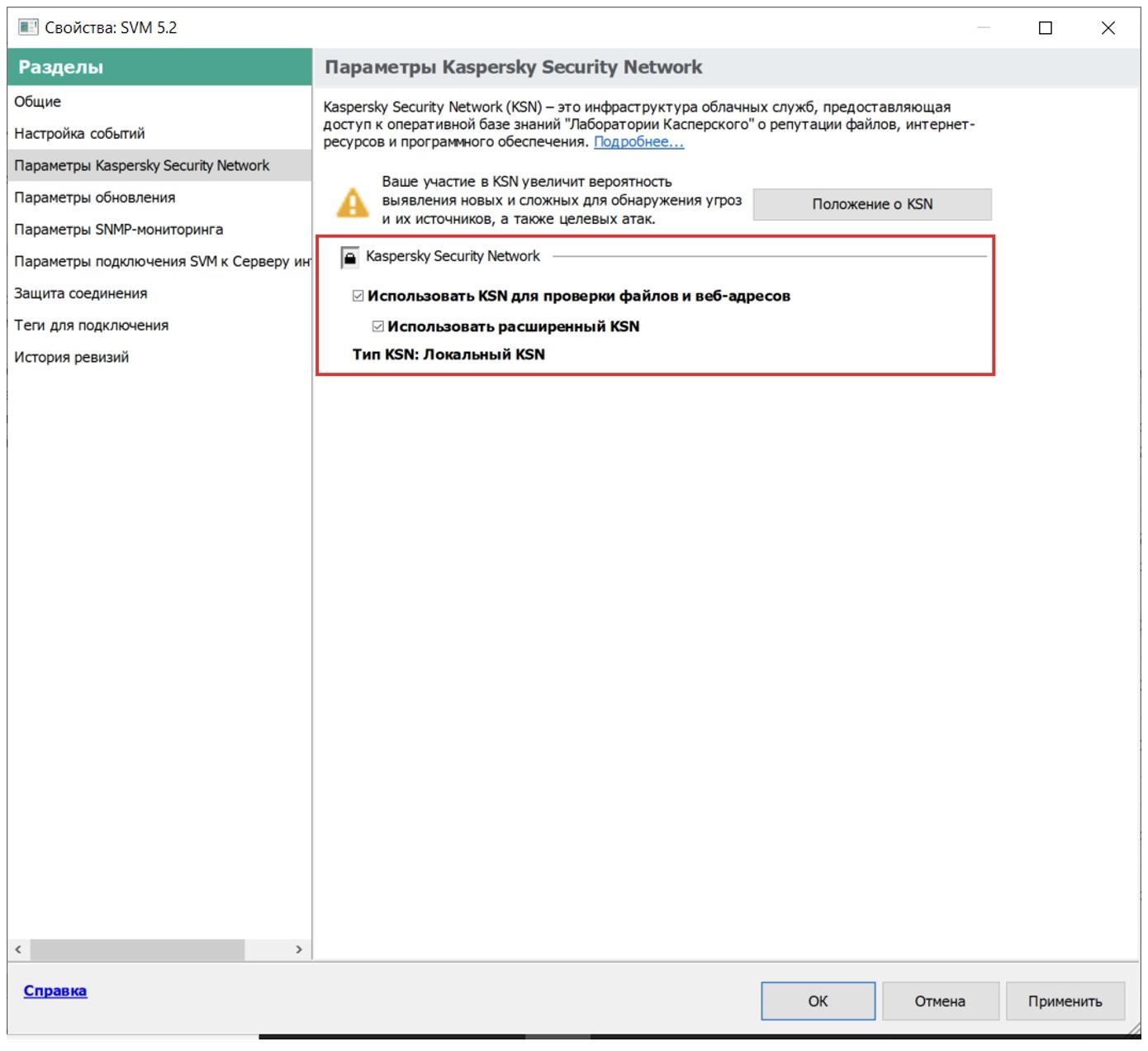
Task: Click the yellow warning triangle icon
Action: 353,202
